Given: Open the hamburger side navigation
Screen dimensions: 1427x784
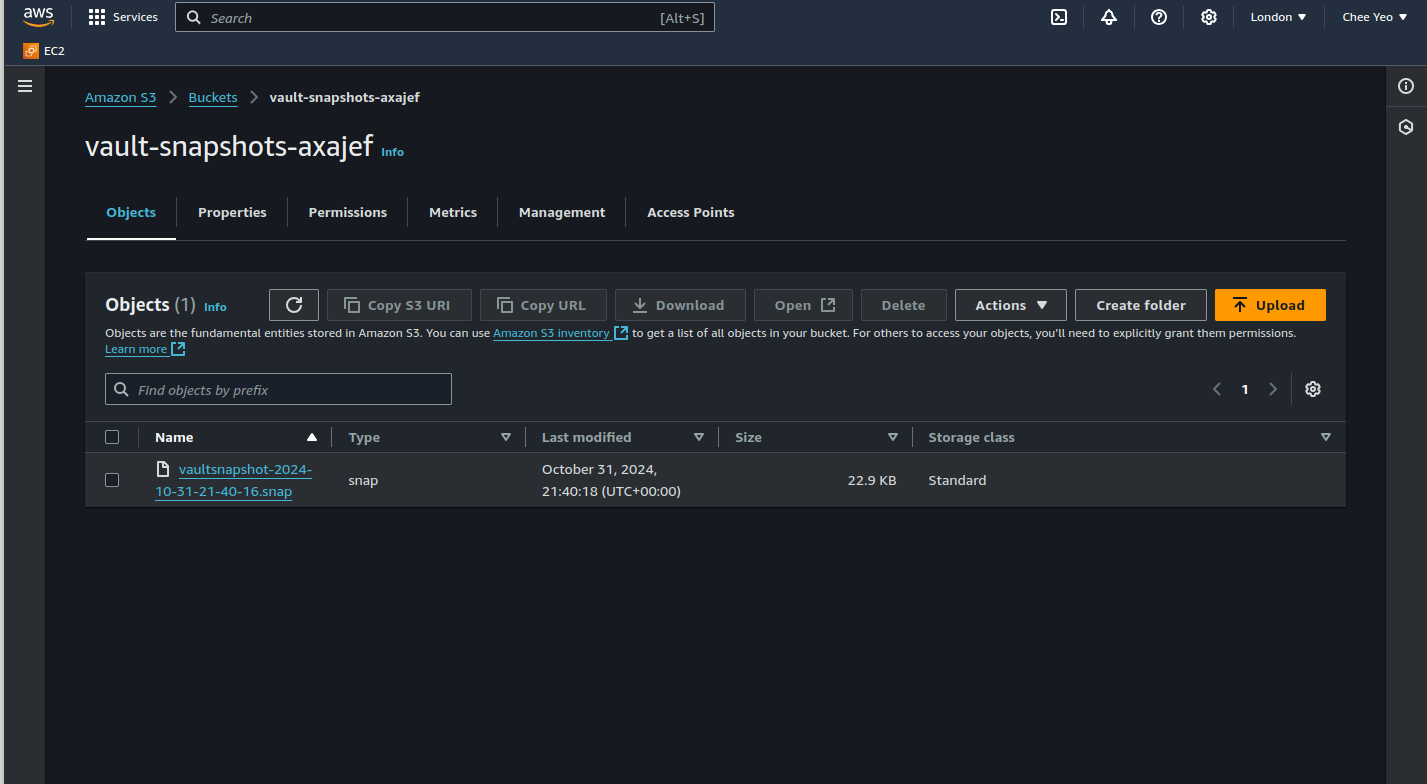Looking at the screenshot, I should click(x=25, y=86).
